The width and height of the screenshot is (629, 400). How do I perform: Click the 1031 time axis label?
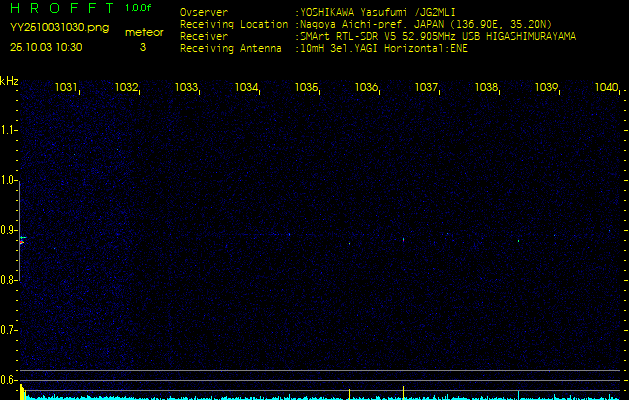coord(66,87)
